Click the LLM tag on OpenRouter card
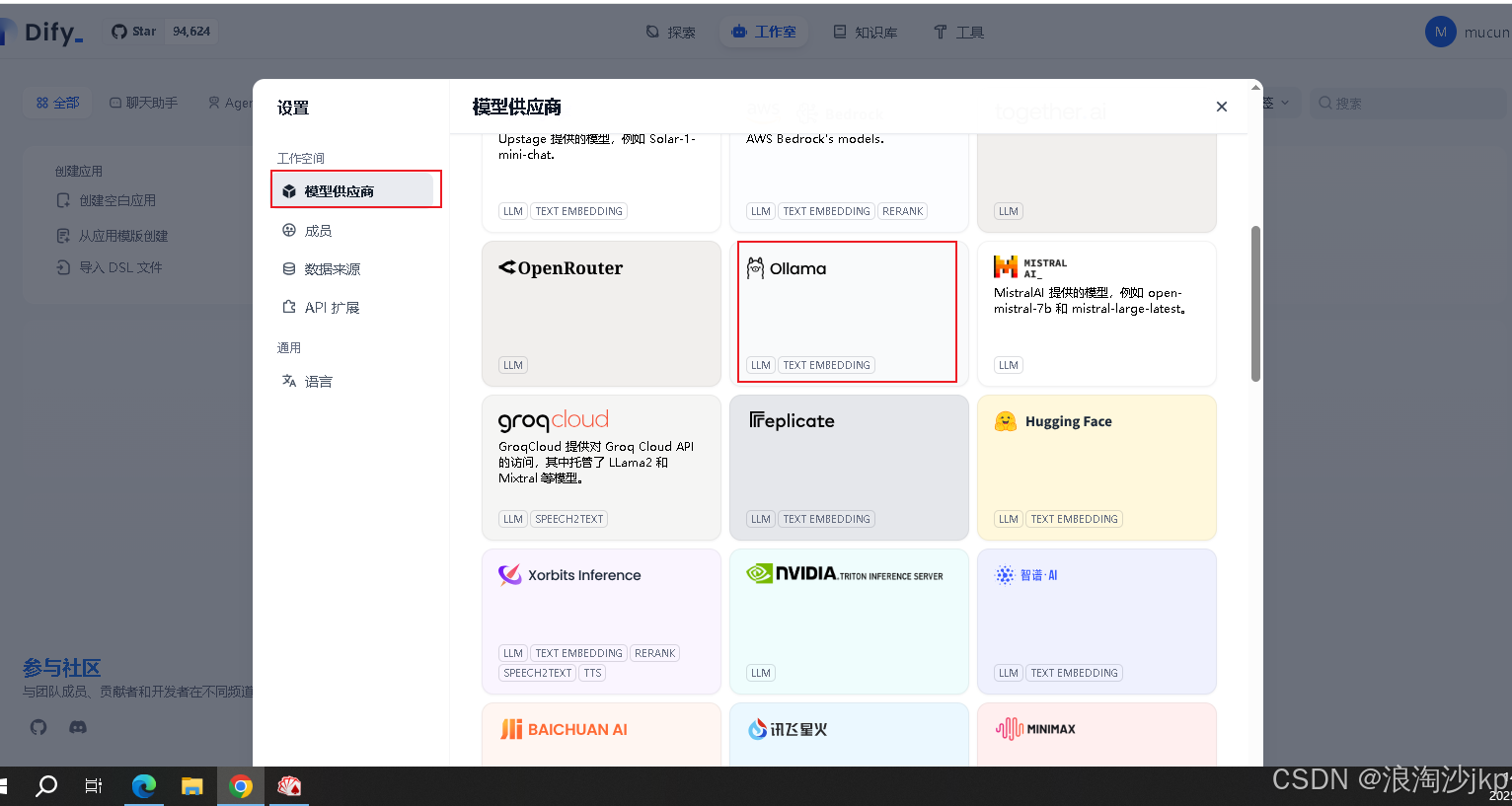Image resolution: width=1512 pixels, height=806 pixels. [513, 365]
